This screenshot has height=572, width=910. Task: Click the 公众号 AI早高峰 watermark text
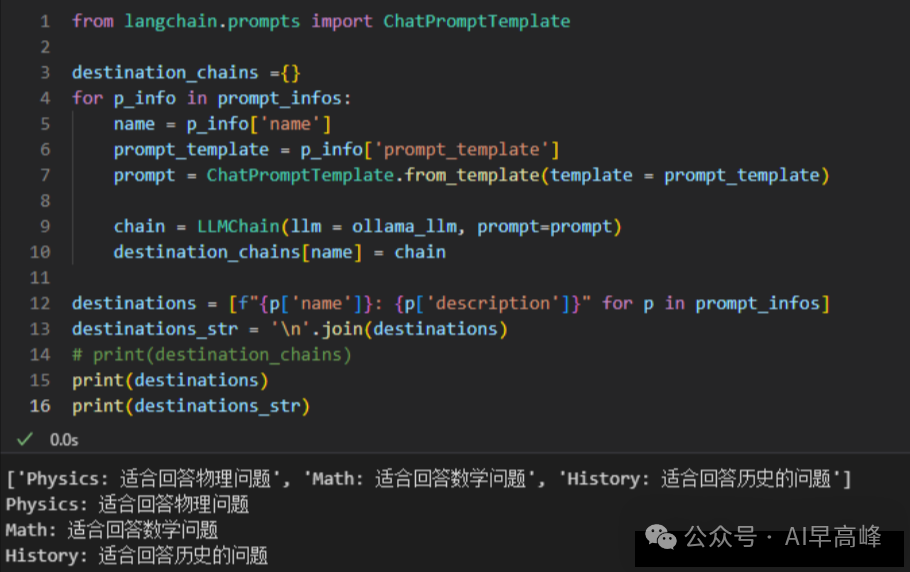(783, 537)
